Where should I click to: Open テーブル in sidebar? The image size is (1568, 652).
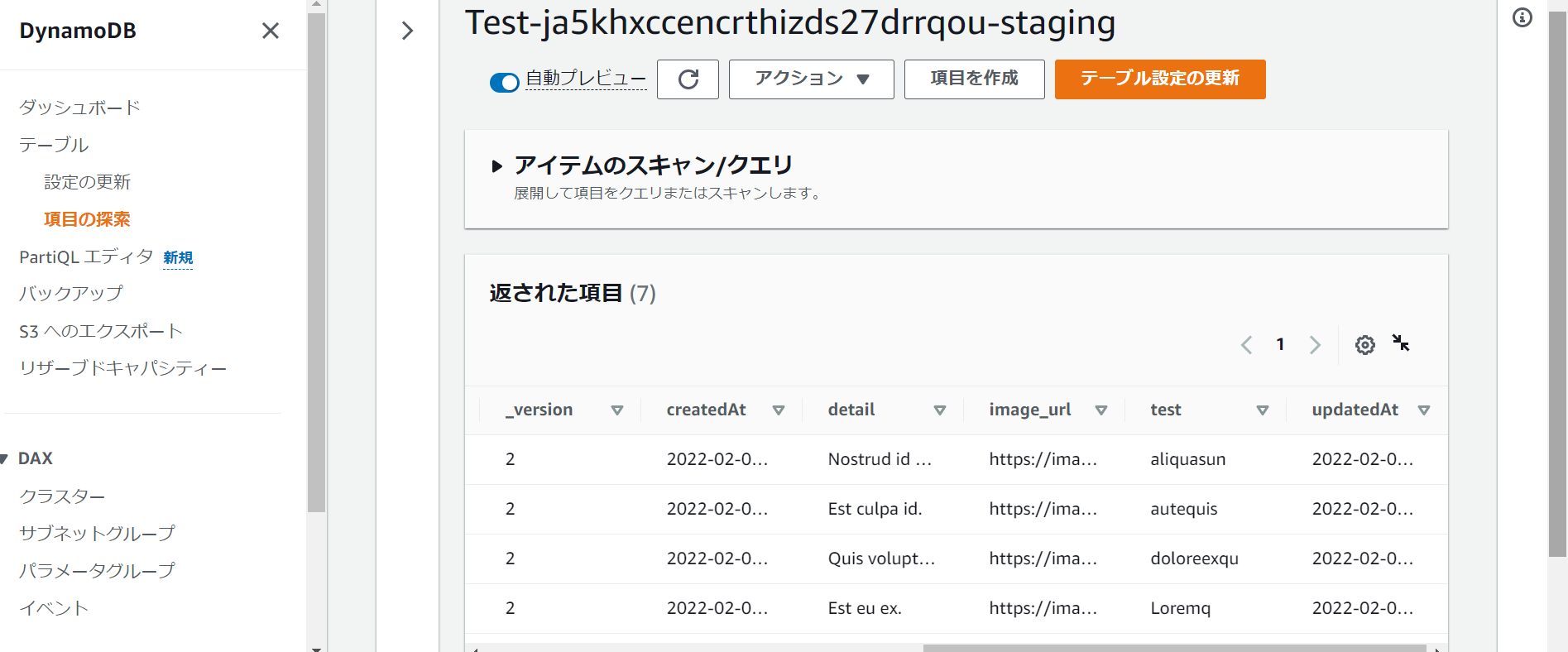coord(54,145)
